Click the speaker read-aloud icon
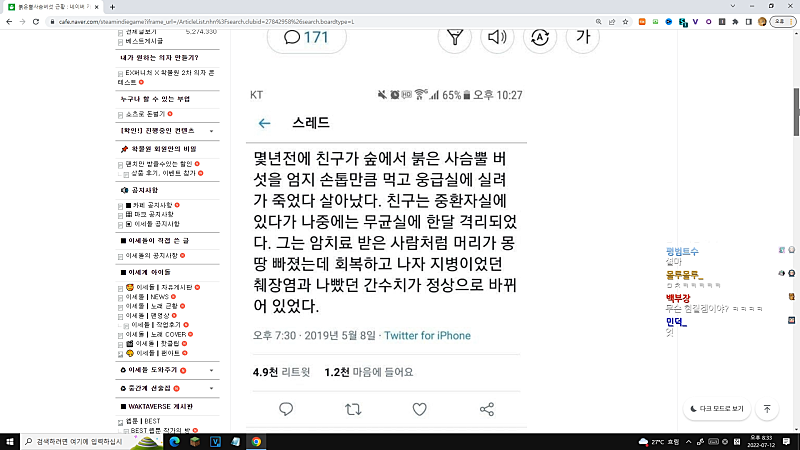The width and height of the screenshot is (800, 450). tap(497, 37)
